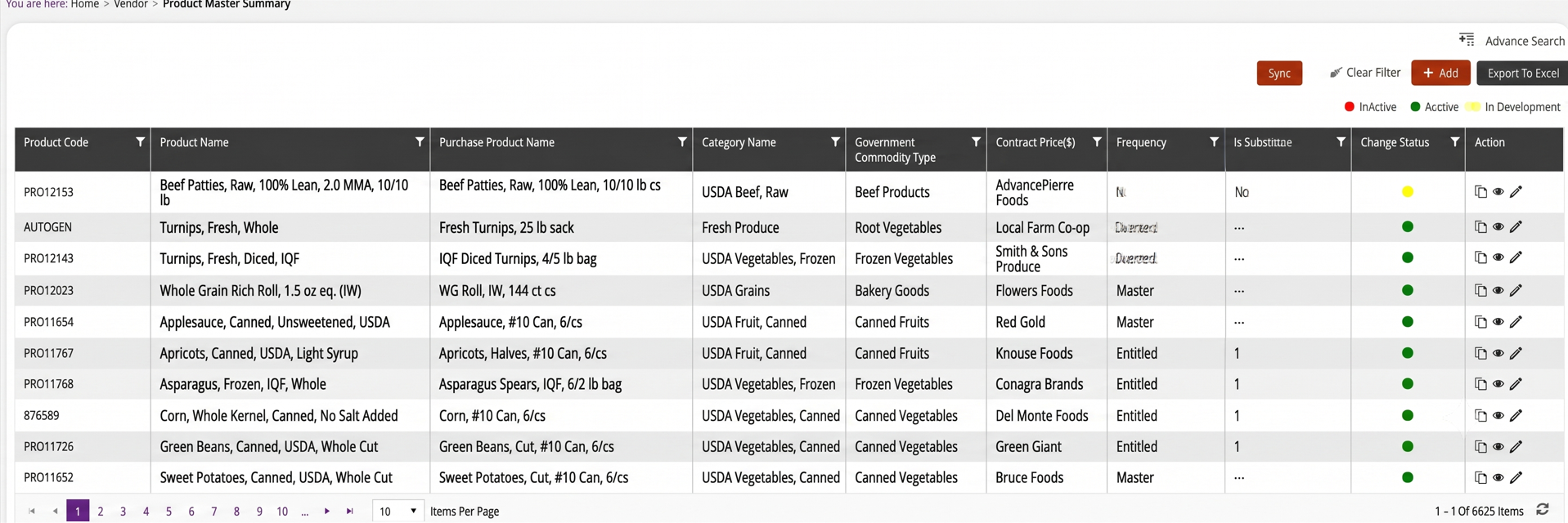The width and height of the screenshot is (1568, 523).
Task: Click the Export To Excel button
Action: point(1522,73)
